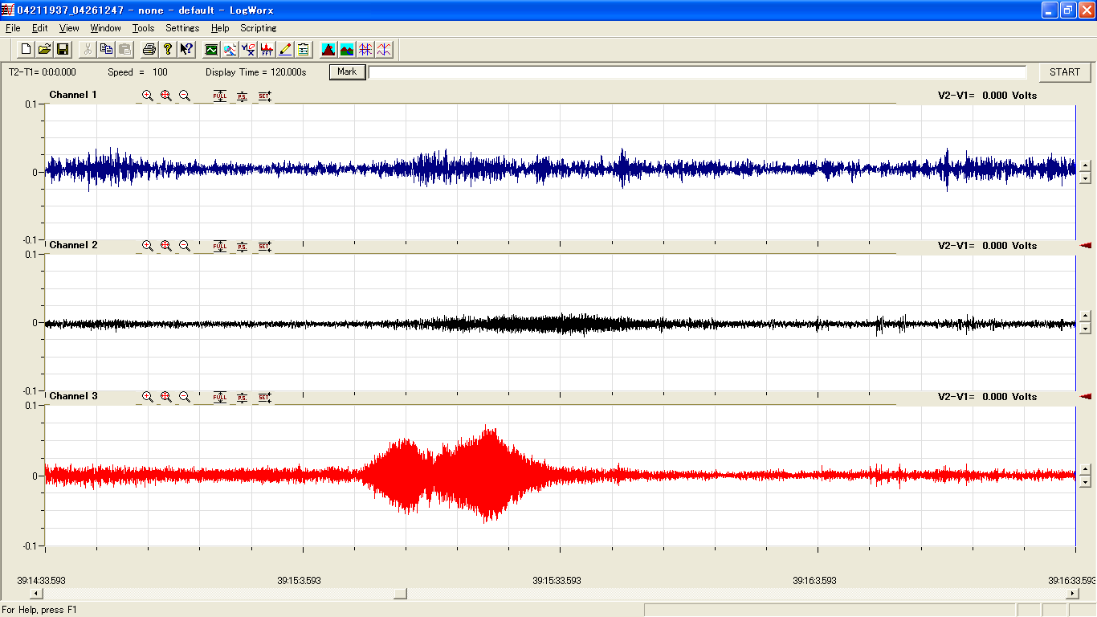
Task: Click the Mark button
Action: (x=347, y=72)
